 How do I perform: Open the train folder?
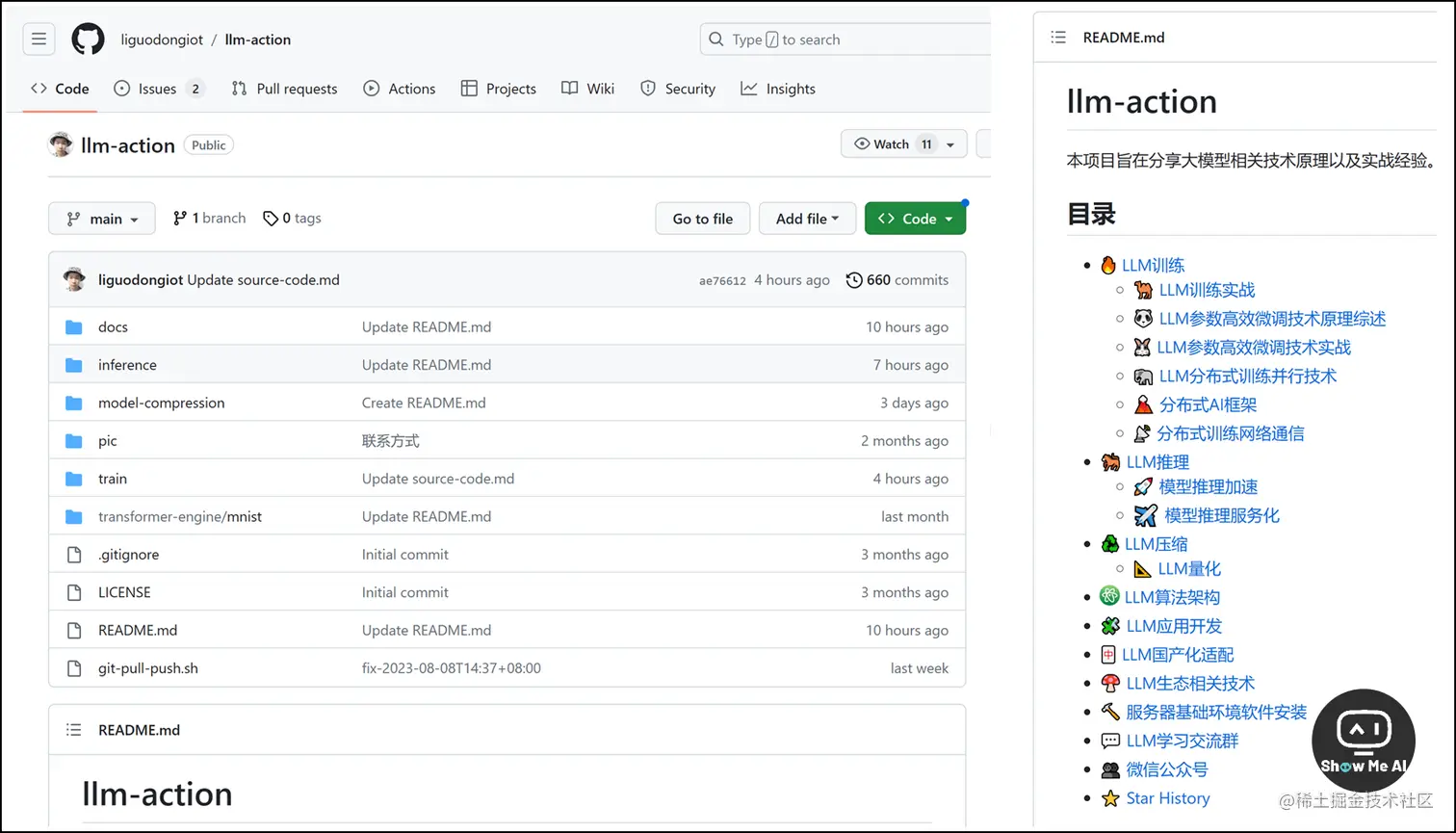(x=113, y=479)
